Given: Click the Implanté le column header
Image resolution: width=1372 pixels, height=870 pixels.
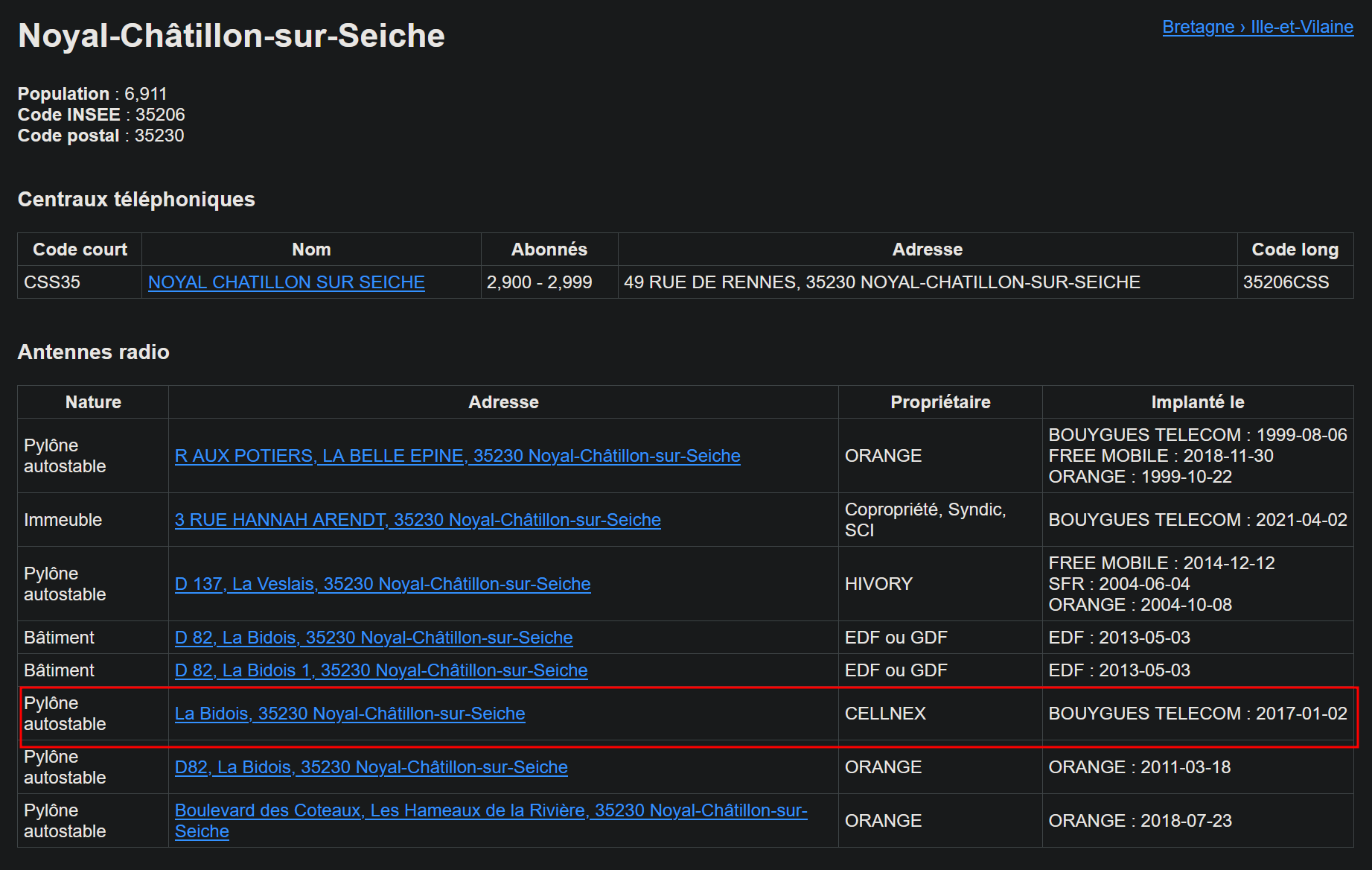Looking at the screenshot, I should [x=1198, y=402].
